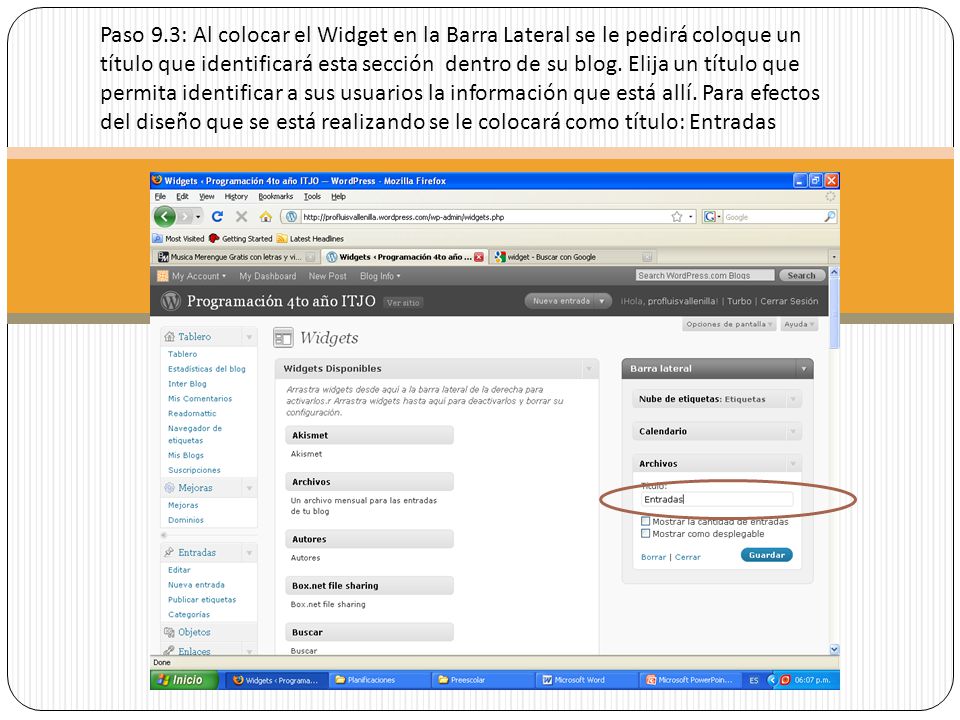Collapse the Entradas menu section arrow
The height and width of the screenshot is (720, 960).
click(249, 552)
